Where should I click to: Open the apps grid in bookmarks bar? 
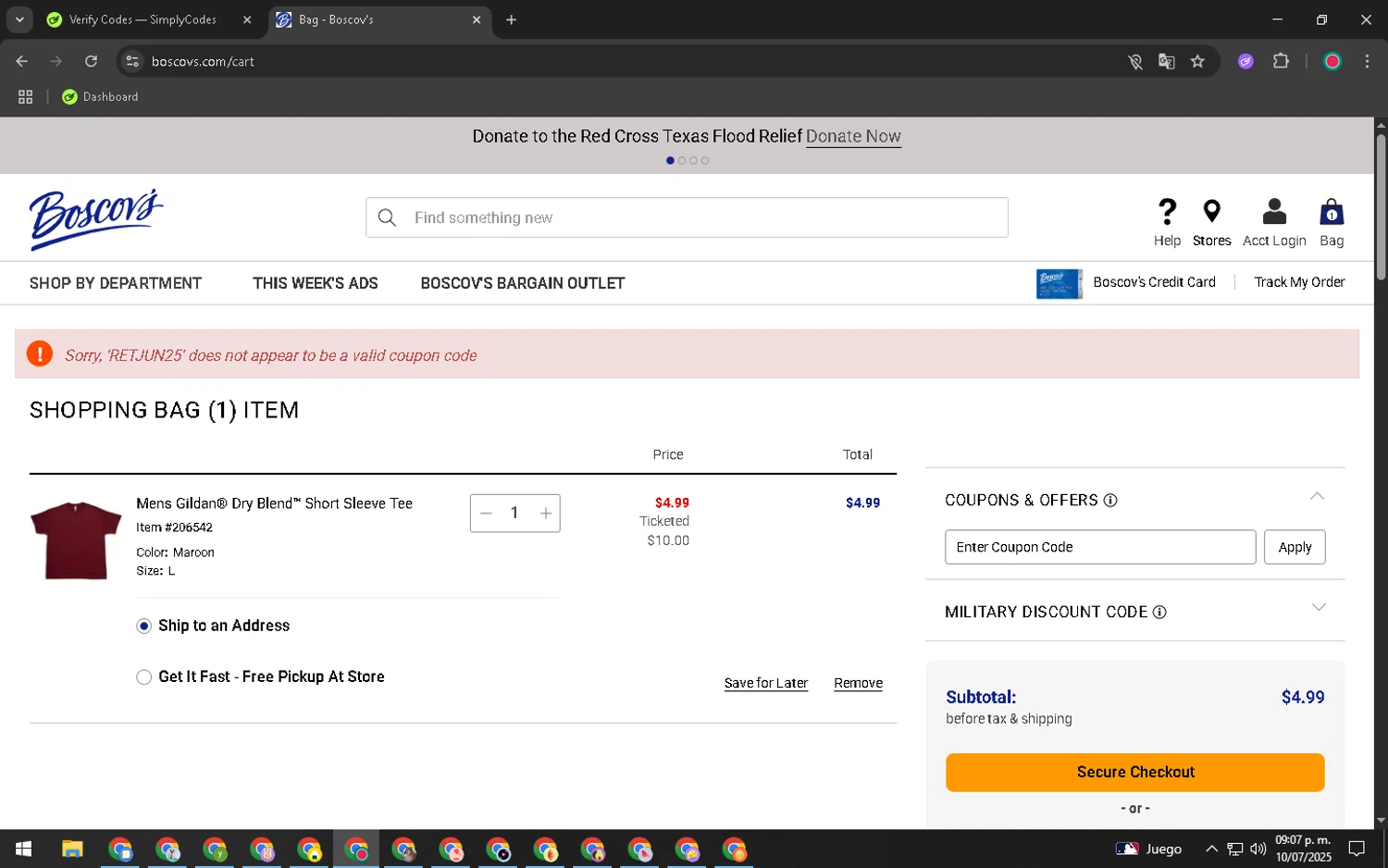(26, 96)
